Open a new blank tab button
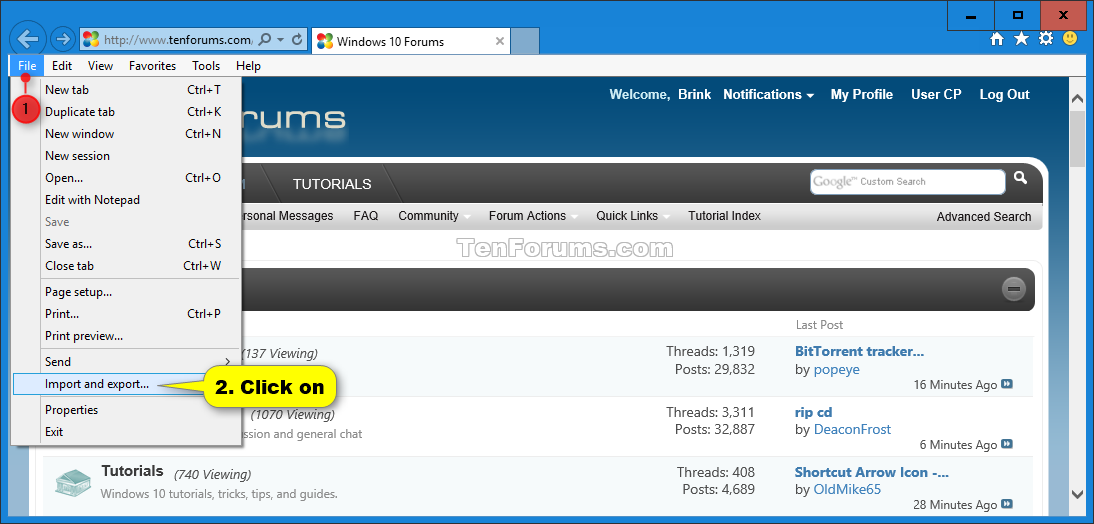 coord(525,40)
